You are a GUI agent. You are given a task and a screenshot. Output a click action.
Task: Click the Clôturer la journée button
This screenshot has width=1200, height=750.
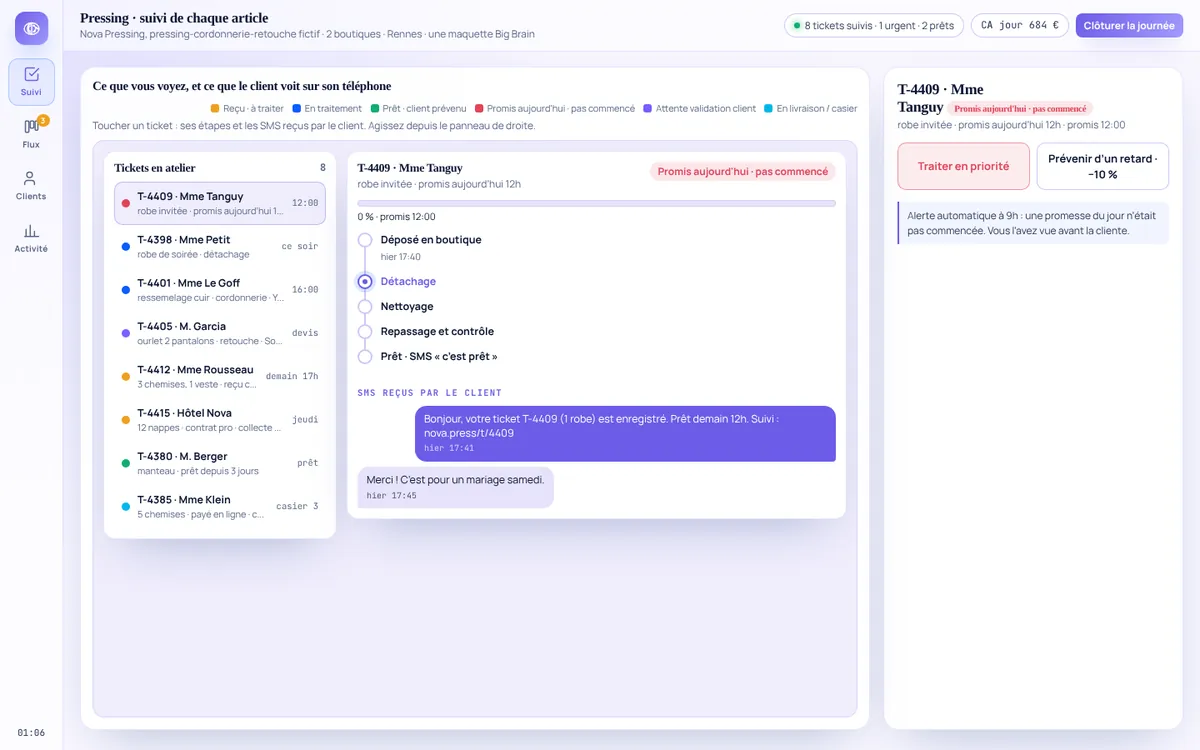[x=1129, y=25]
